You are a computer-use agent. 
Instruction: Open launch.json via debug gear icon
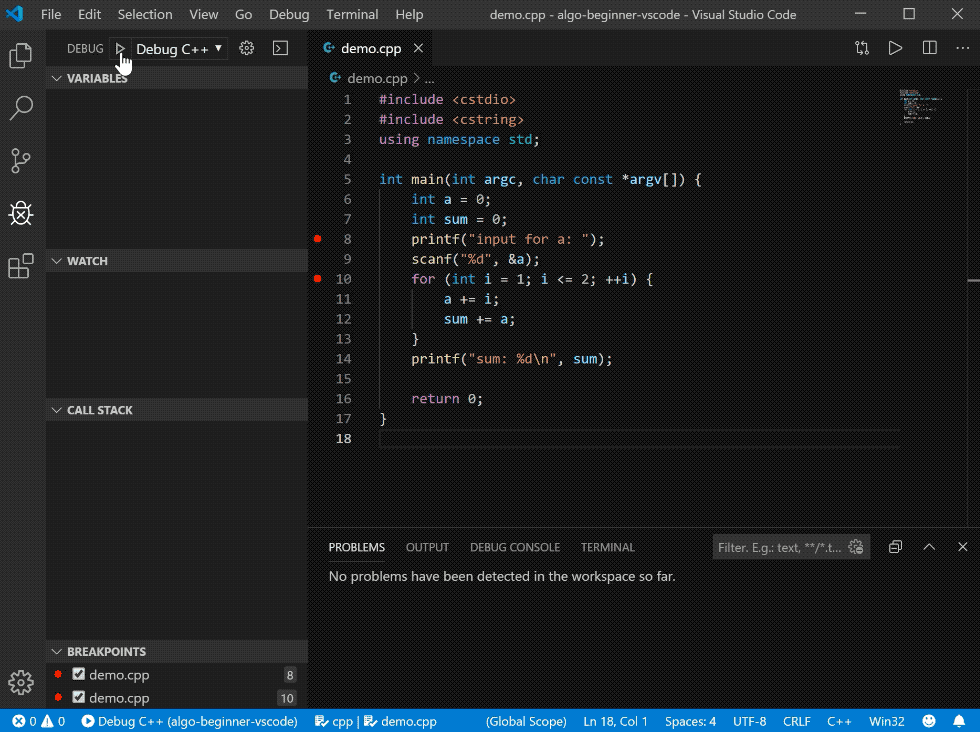(x=247, y=49)
